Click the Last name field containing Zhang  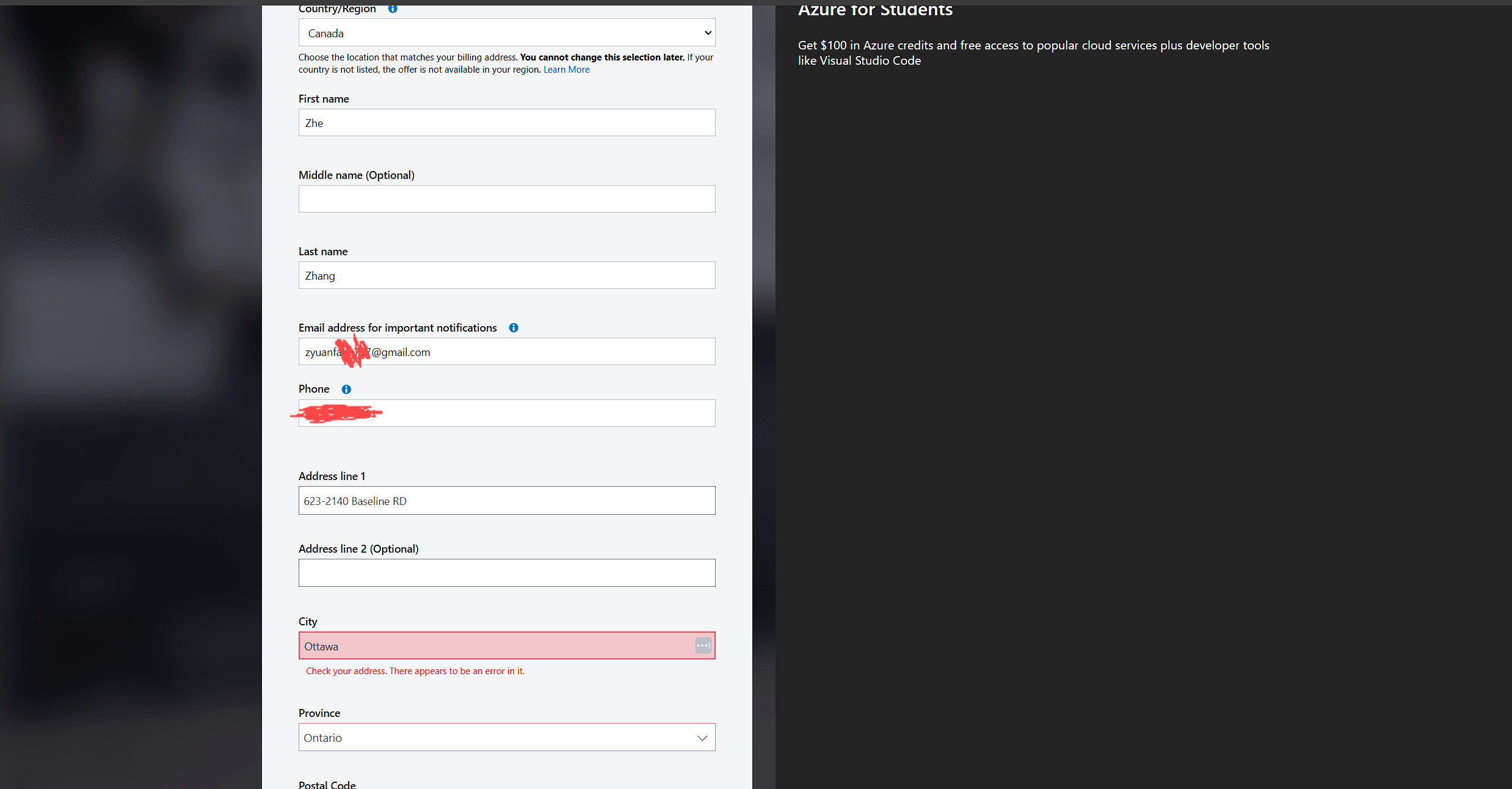tap(506, 275)
